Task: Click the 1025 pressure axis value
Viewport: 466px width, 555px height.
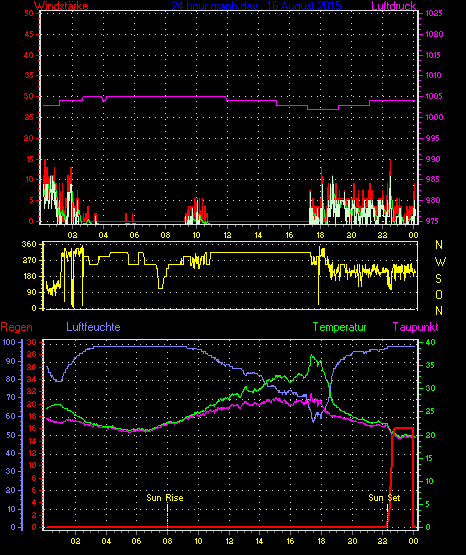Action: [x=434, y=13]
